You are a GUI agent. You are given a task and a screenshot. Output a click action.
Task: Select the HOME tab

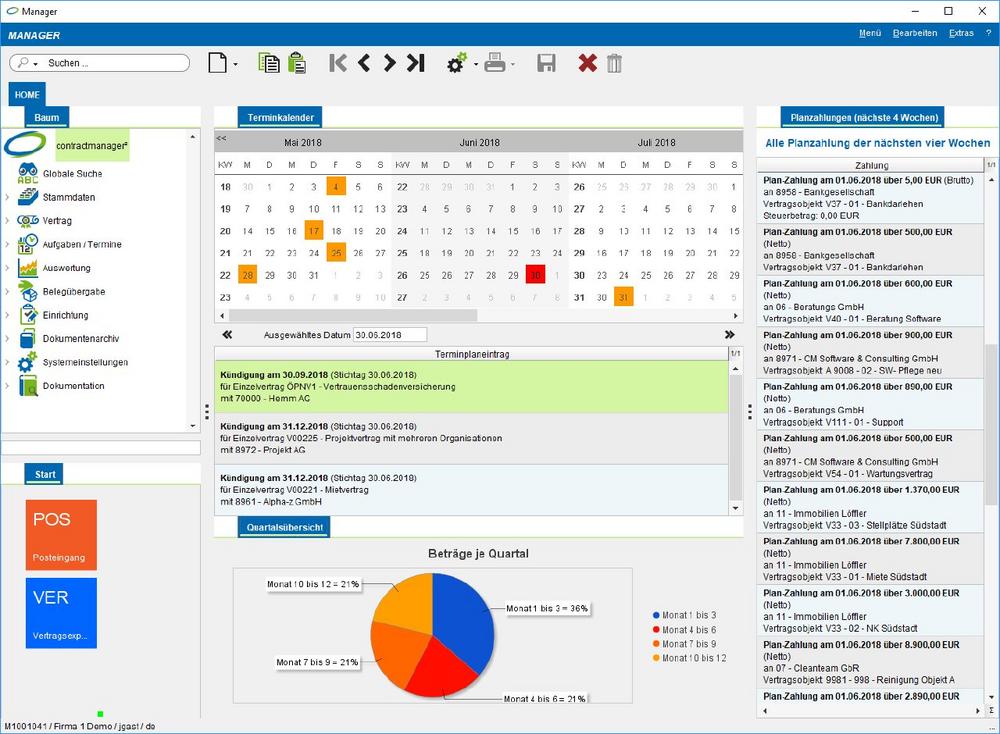27,94
